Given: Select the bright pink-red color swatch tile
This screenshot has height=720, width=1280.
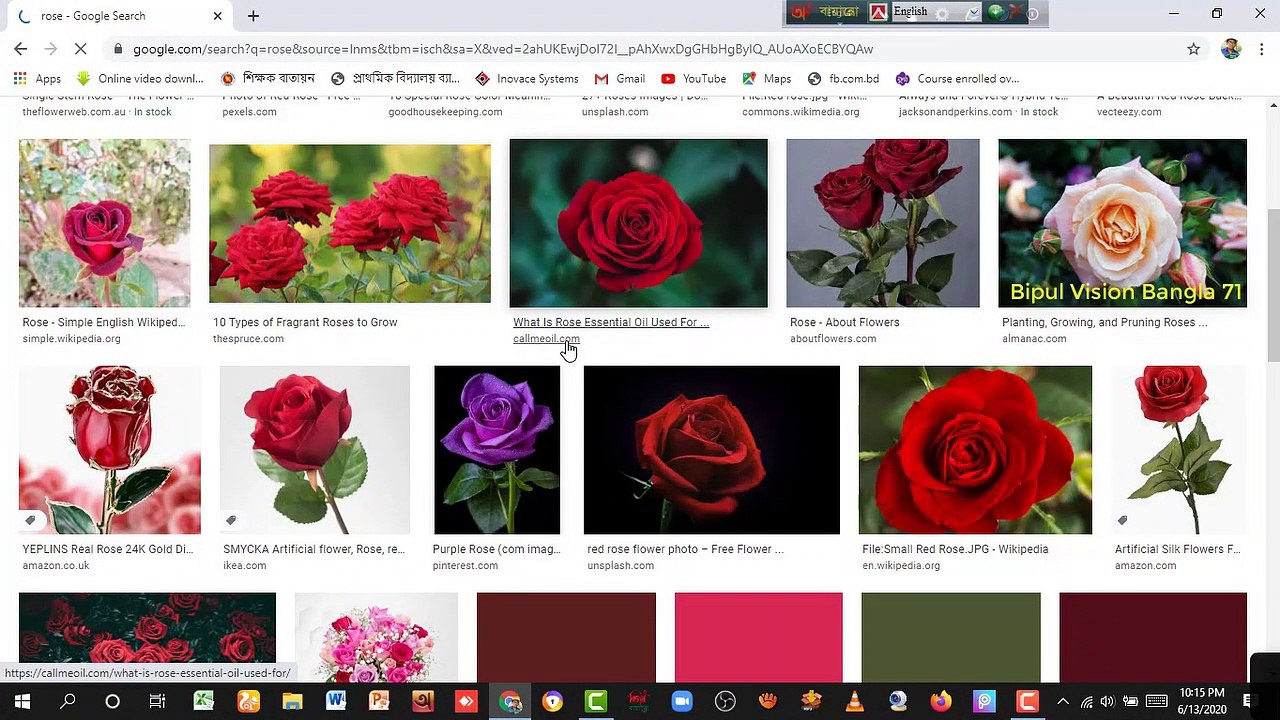Looking at the screenshot, I should (758, 637).
